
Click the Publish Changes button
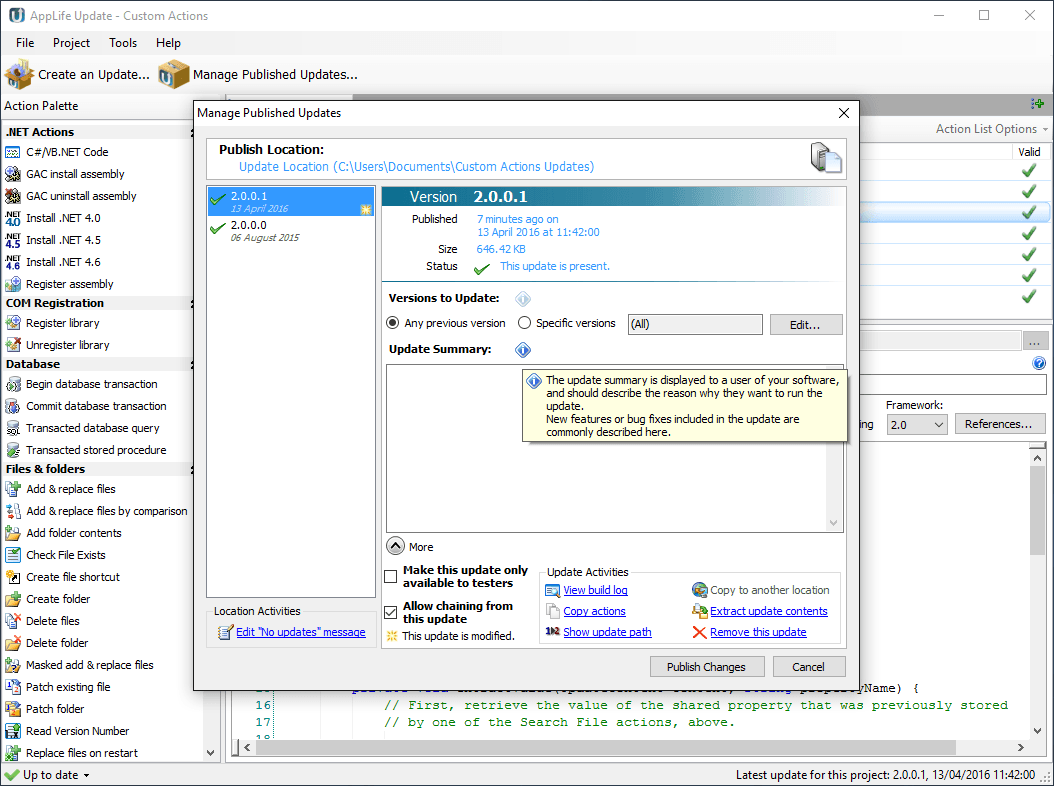coord(706,667)
